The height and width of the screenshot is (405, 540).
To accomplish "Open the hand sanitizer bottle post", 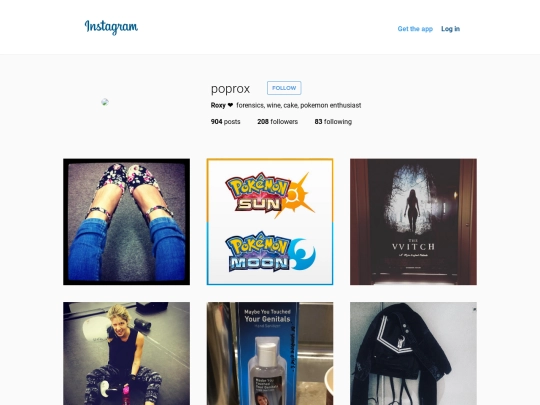I will [270, 353].
